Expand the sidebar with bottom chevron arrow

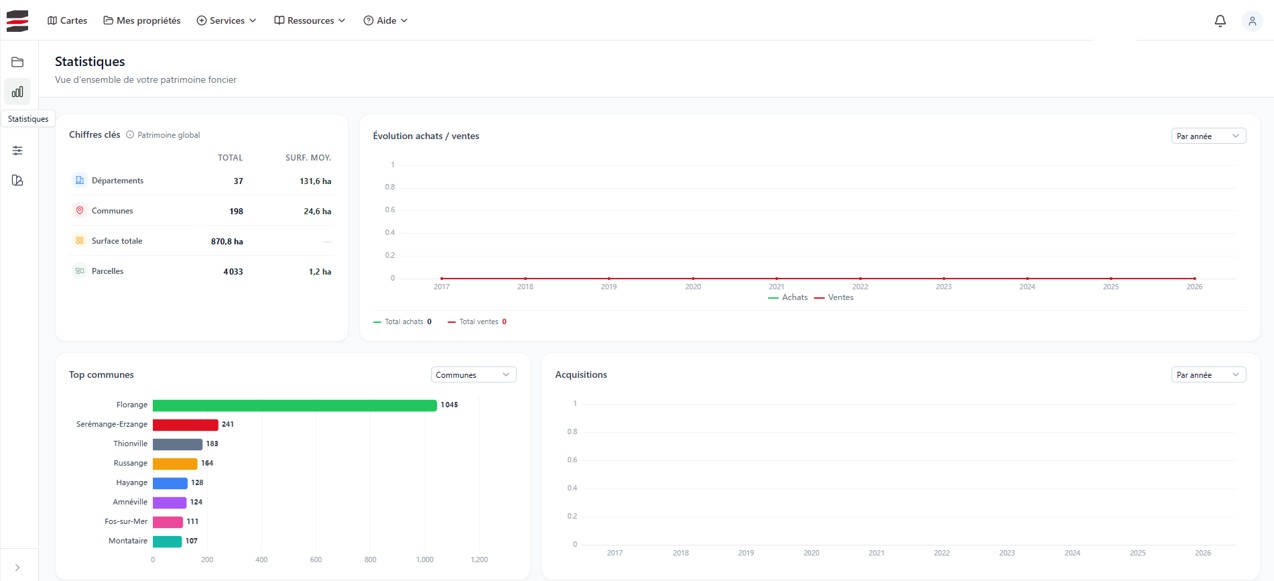17,568
